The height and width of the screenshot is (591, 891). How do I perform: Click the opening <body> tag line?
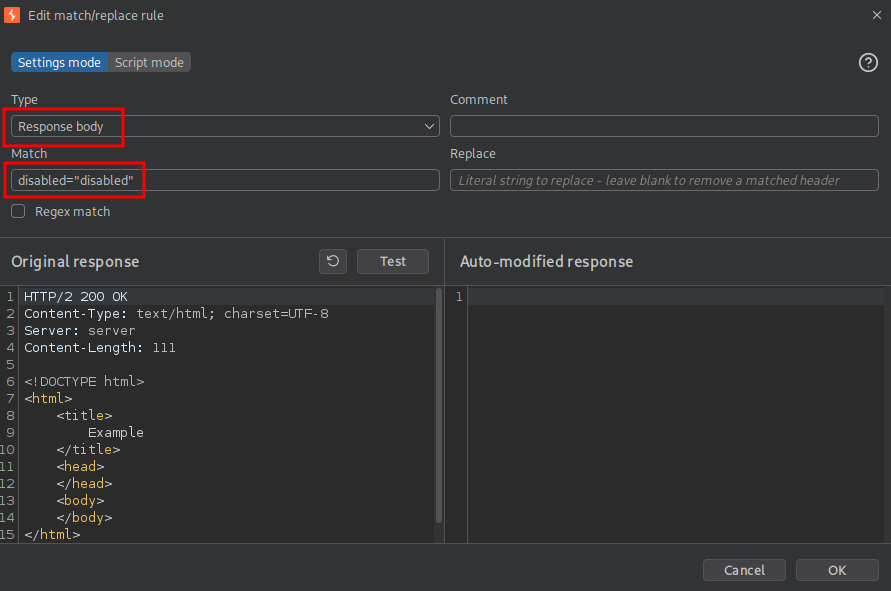click(x=80, y=501)
